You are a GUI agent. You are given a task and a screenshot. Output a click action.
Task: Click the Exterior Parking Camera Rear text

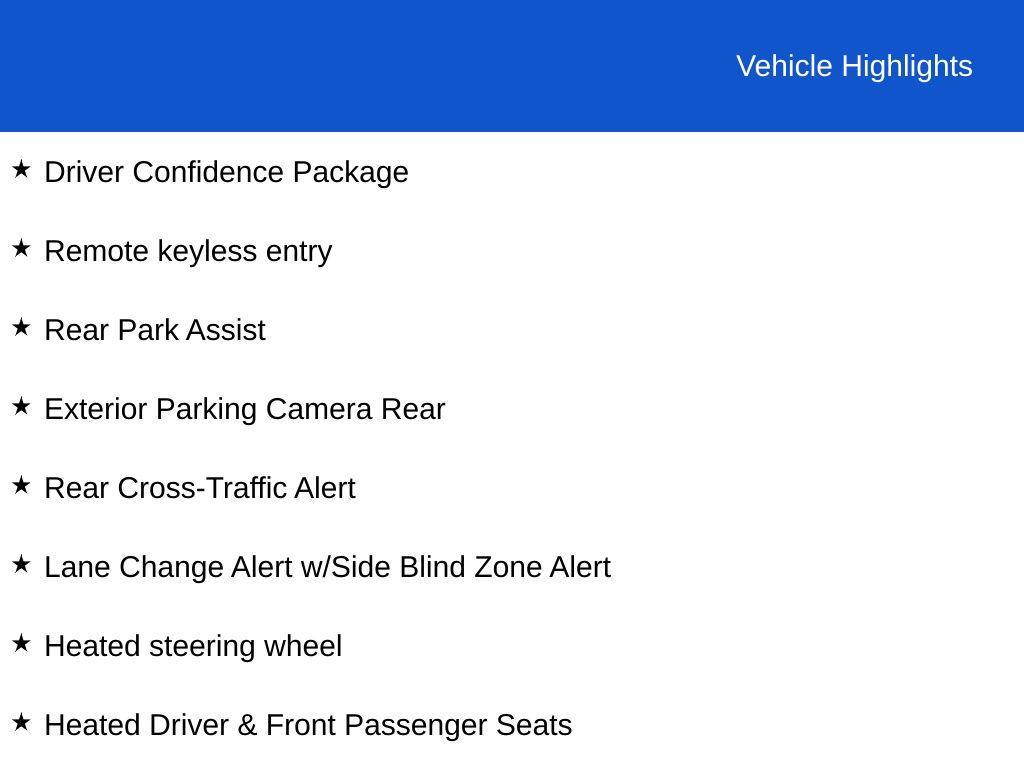[245, 409]
